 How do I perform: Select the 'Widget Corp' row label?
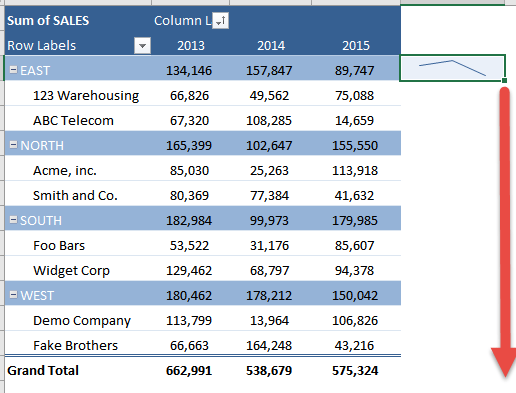click(71, 271)
